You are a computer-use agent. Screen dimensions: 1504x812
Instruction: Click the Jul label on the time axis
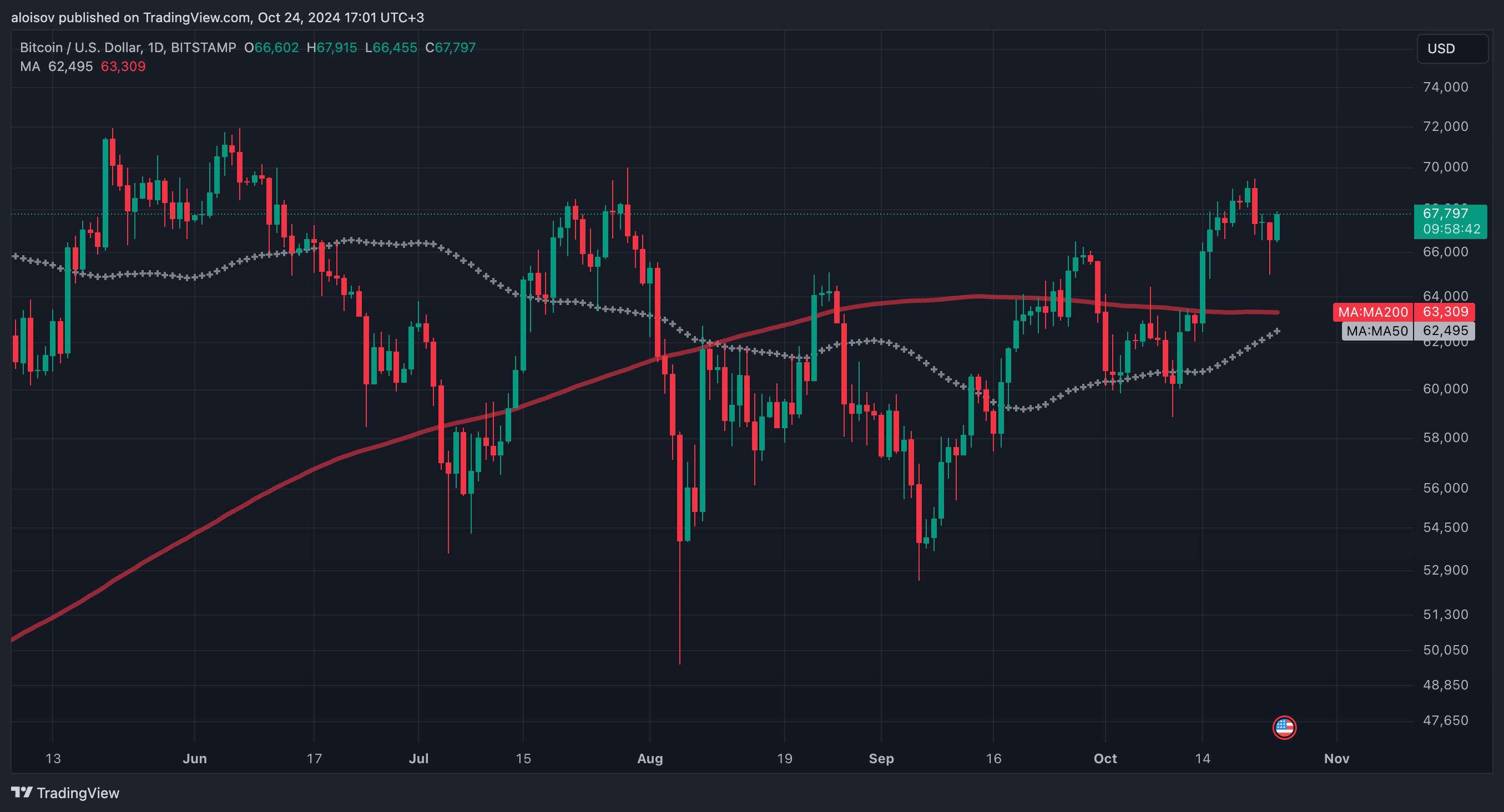click(418, 758)
